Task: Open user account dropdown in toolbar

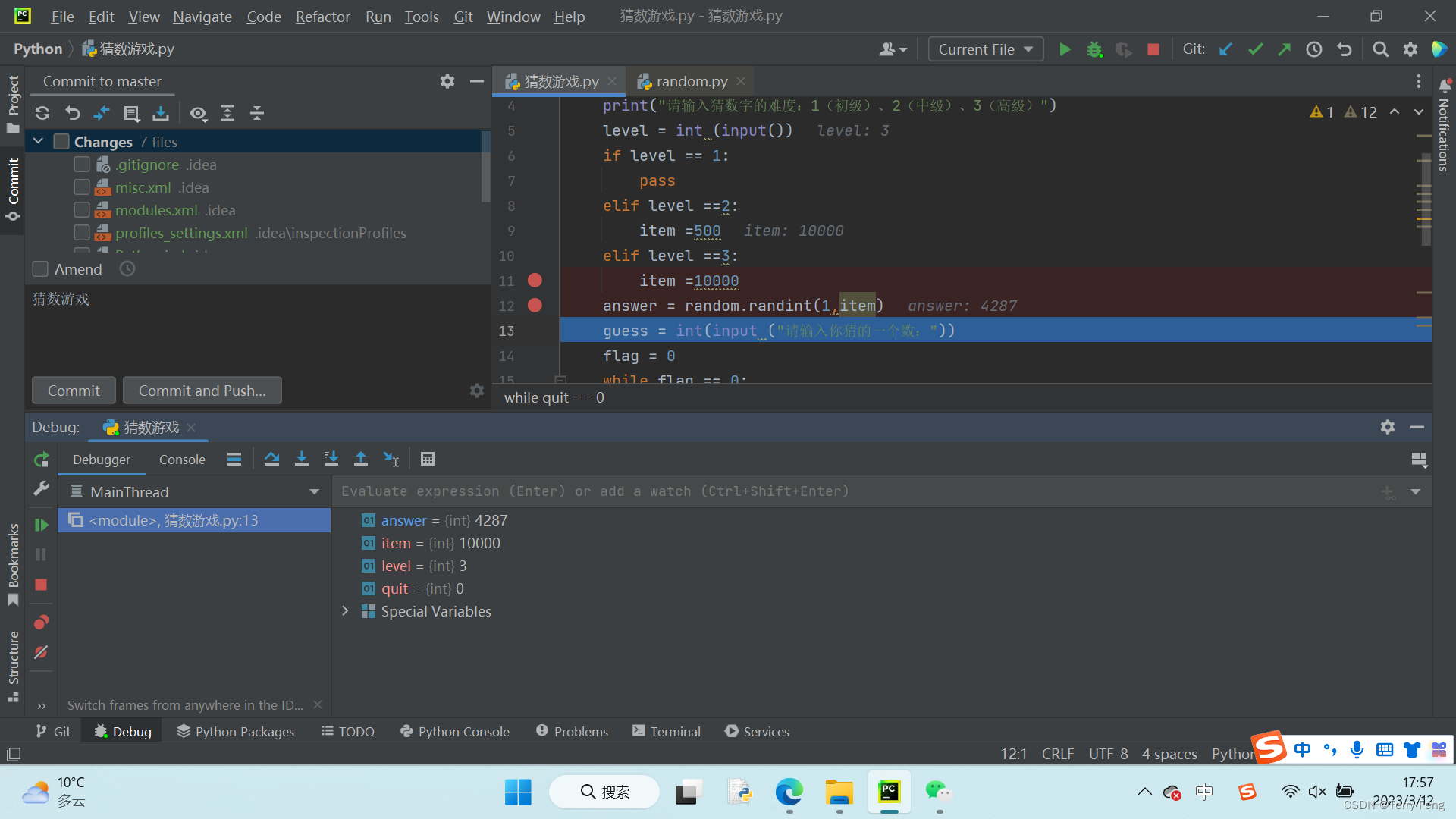Action: [x=893, y=49]
